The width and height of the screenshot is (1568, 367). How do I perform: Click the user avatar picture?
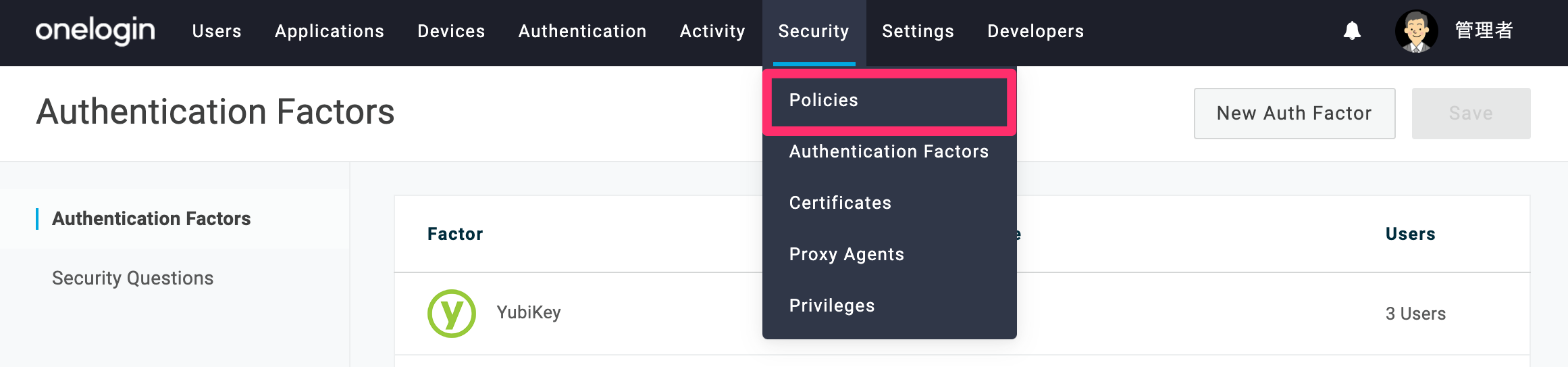coord(1416,31)
